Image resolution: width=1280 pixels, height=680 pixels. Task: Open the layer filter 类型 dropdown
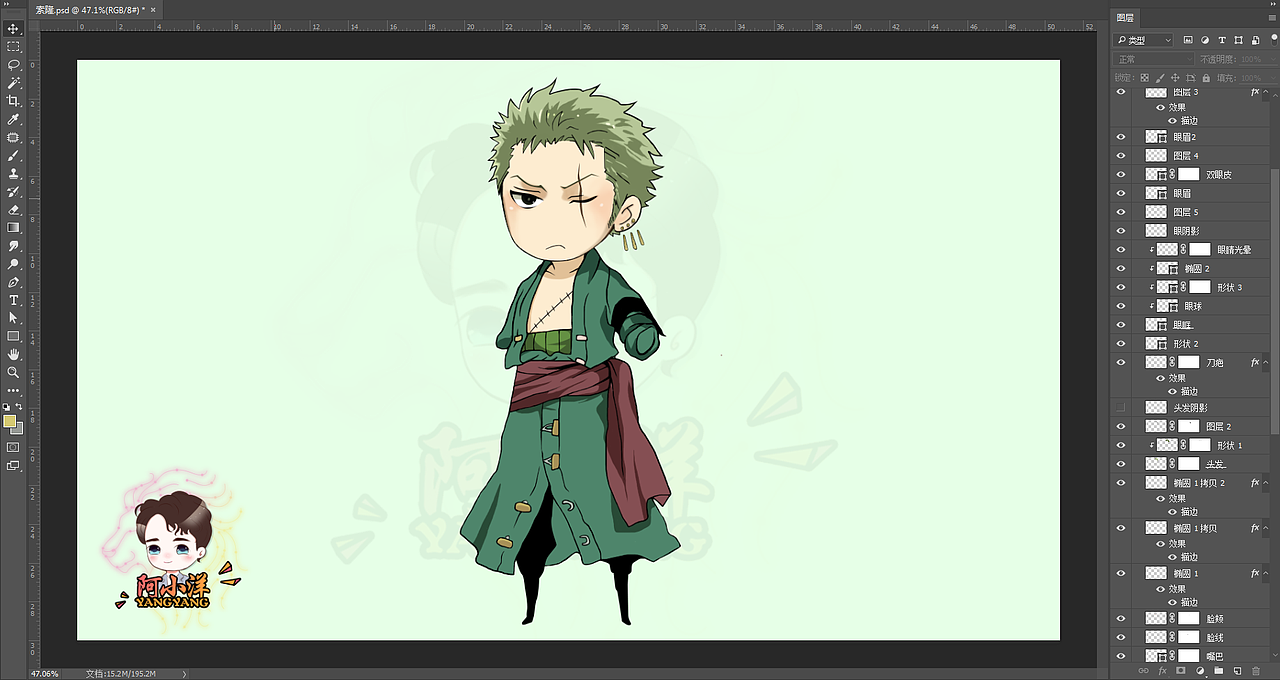pyautogui.click(x=1144, y=40)
